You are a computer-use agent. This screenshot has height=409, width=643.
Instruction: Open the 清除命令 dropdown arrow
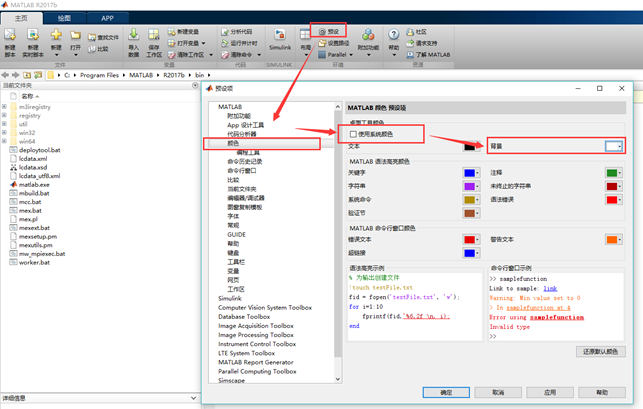pyautogui.click(x=259, y=55)
